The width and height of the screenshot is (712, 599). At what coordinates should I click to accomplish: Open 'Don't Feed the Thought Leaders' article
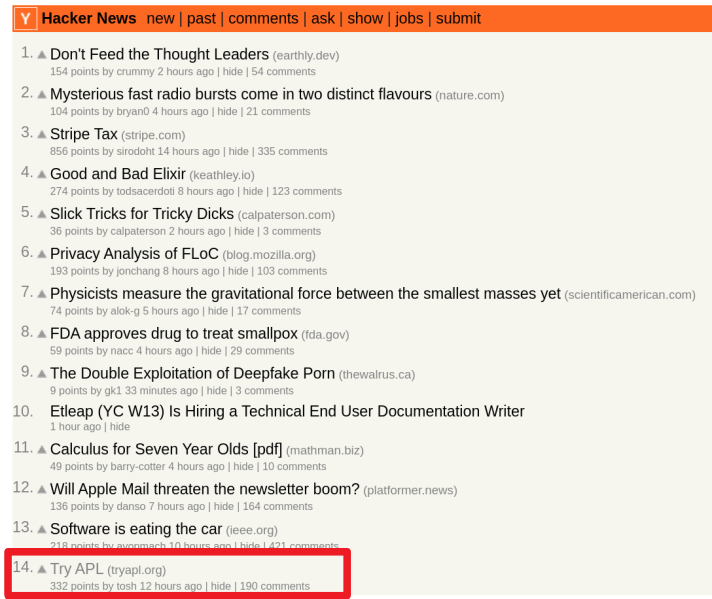click(x=159, y=54)
